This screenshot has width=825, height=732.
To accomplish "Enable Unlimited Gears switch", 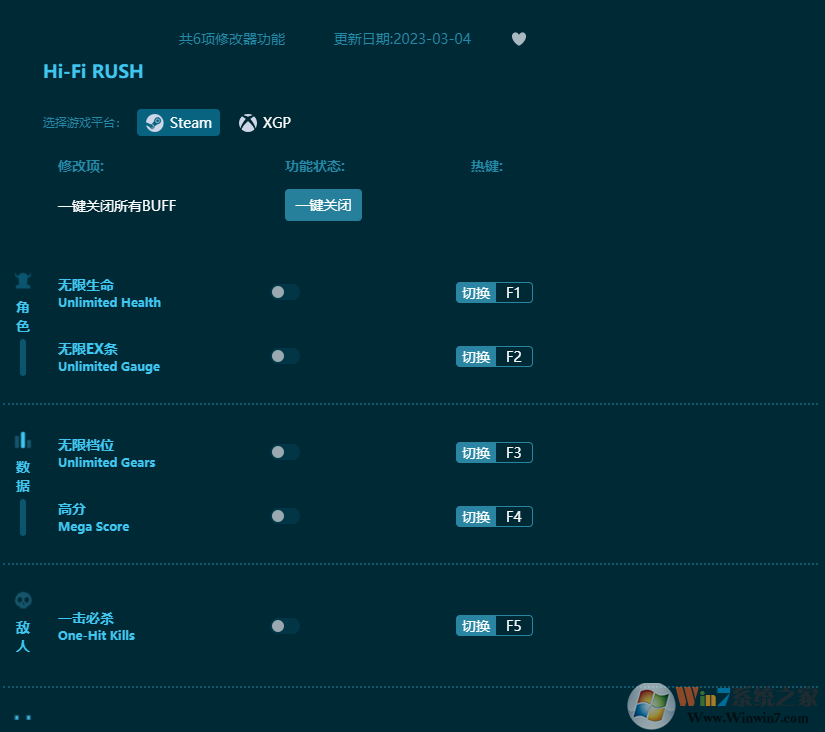I will pyautogui.click(x=285, y=452).
